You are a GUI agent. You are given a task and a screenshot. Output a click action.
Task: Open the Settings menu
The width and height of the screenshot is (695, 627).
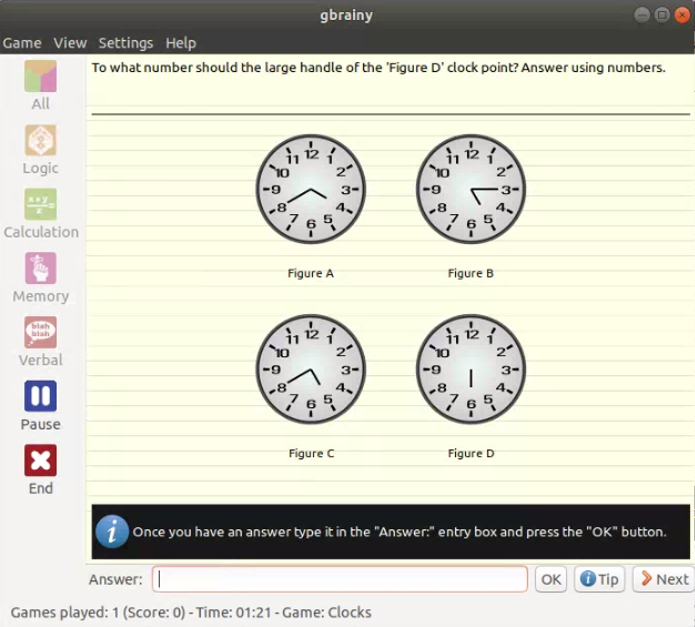[126, 43]
